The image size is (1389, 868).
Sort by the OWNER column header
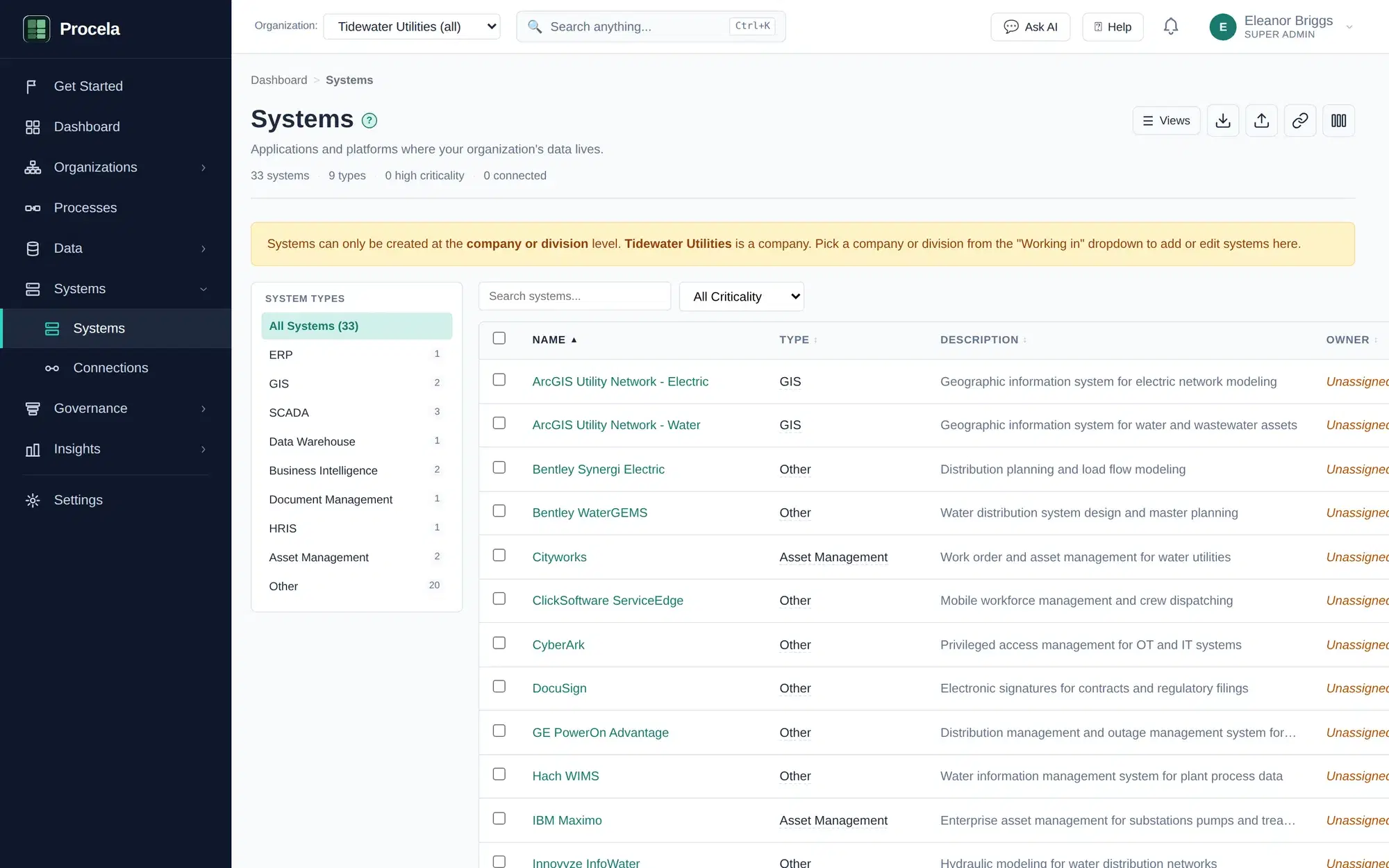pyautogui.click(x=1351, y=340)
